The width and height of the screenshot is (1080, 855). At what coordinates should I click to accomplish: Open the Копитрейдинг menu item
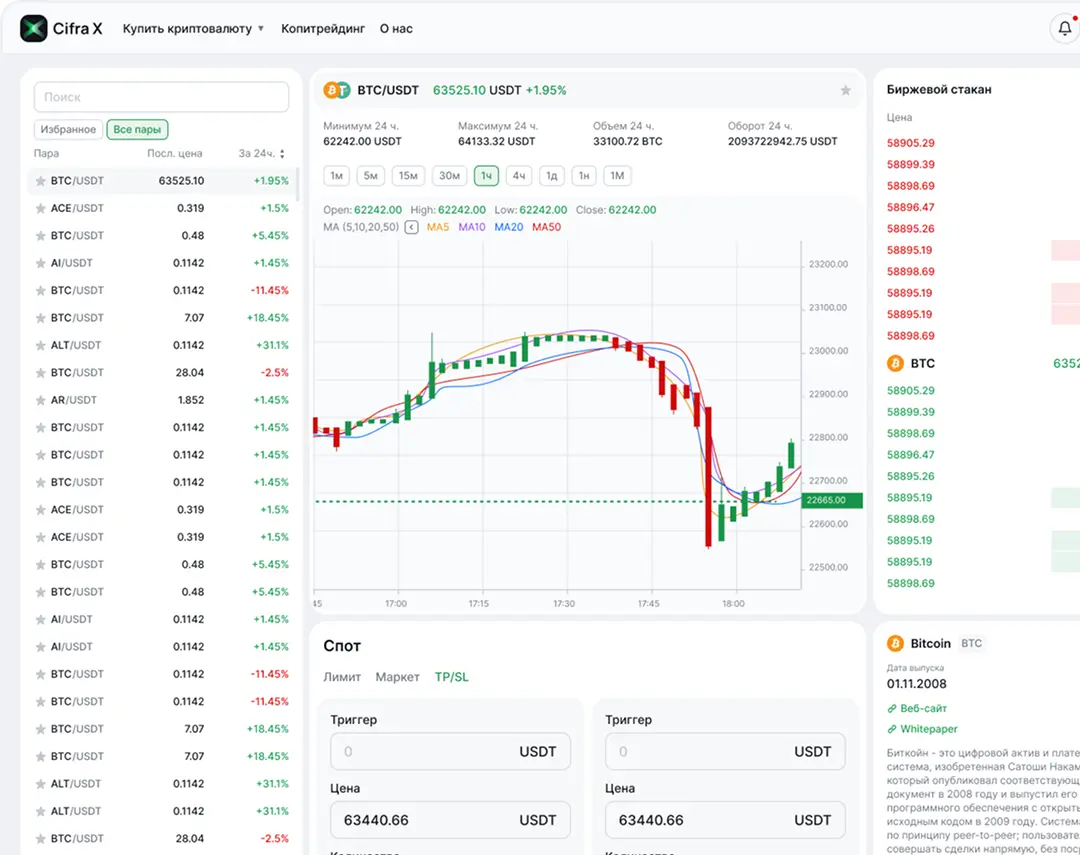point(323,29)
